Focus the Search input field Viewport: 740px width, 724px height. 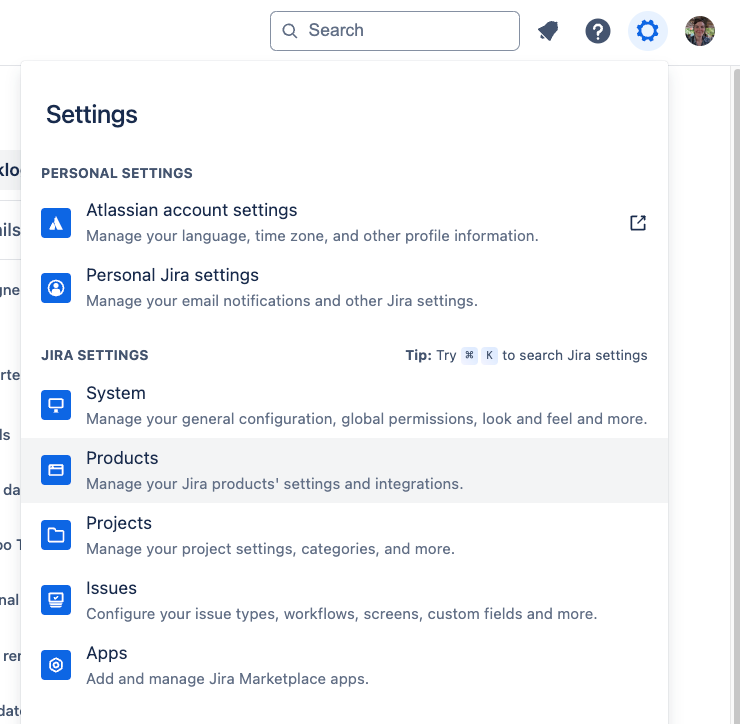pyautogui.click(x=395, y=31)
